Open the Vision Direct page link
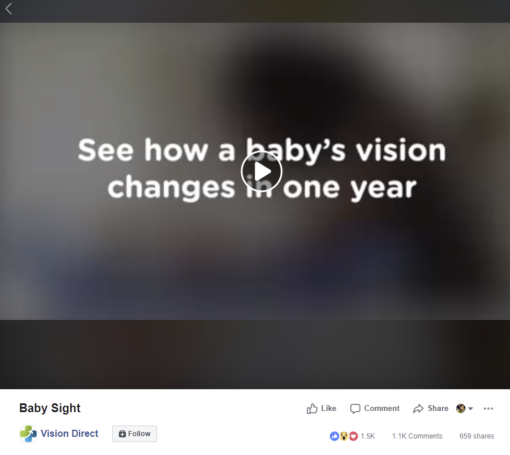The image size is (510, 455). click(x=69, y=433)
